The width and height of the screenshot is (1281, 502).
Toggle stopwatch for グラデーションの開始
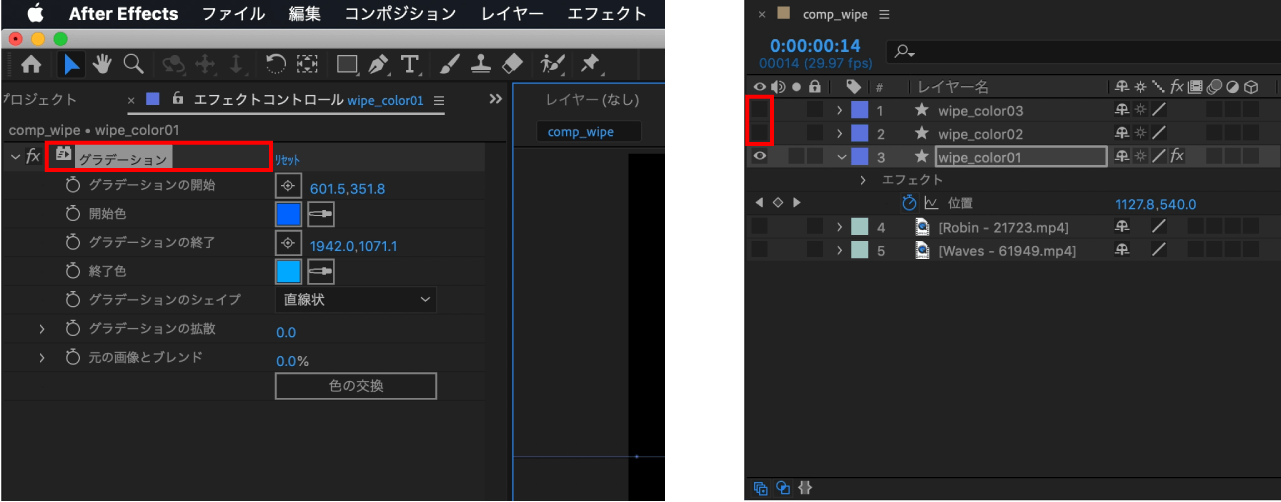point(72,186)
